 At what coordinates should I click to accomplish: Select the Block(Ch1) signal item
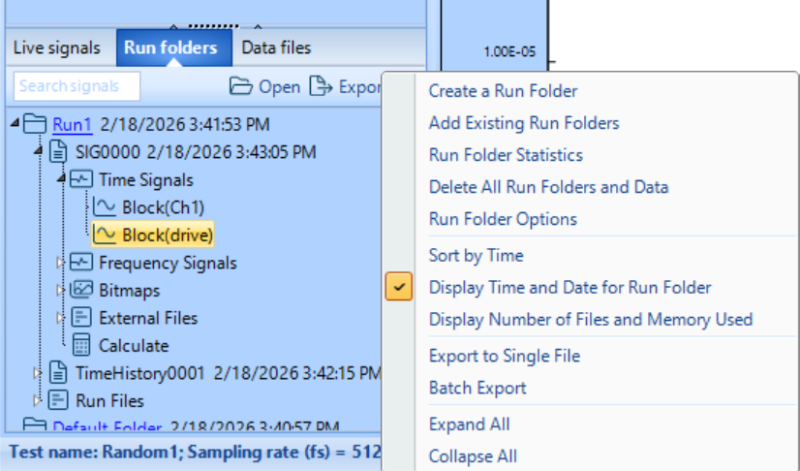[164, 208]
